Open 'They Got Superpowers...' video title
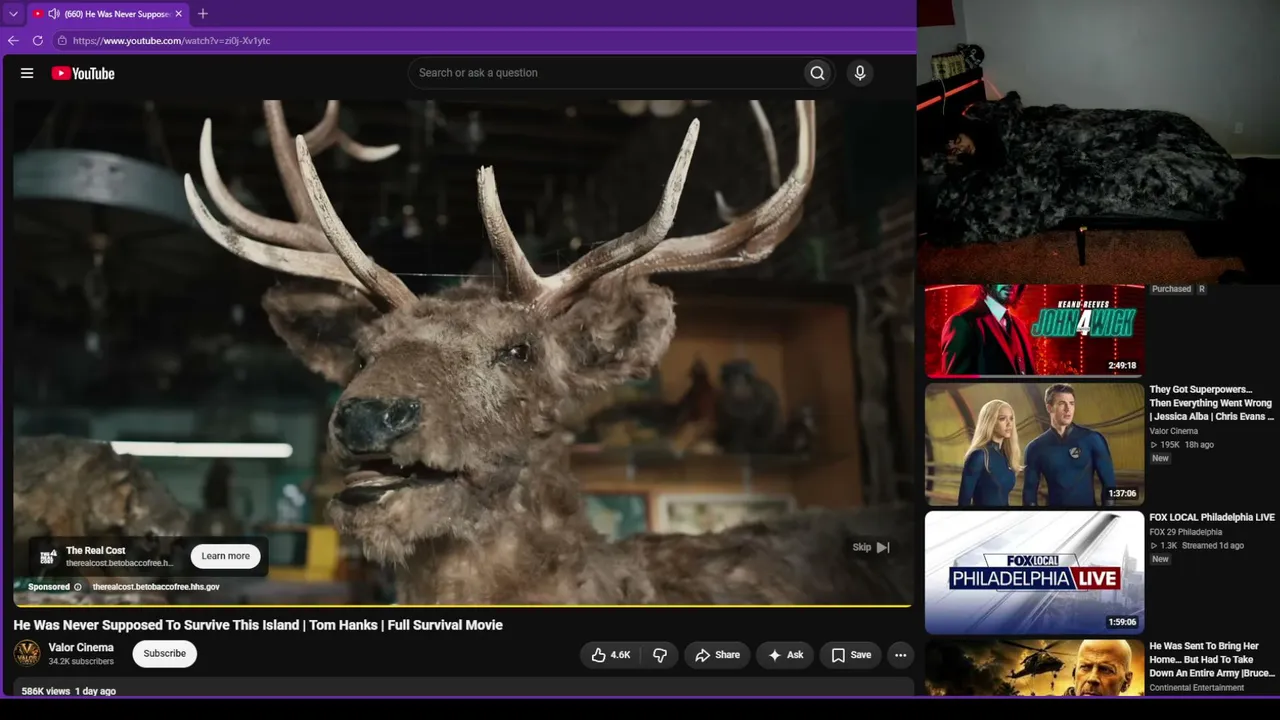The image size is (1280, 720). click(1212, 403)
